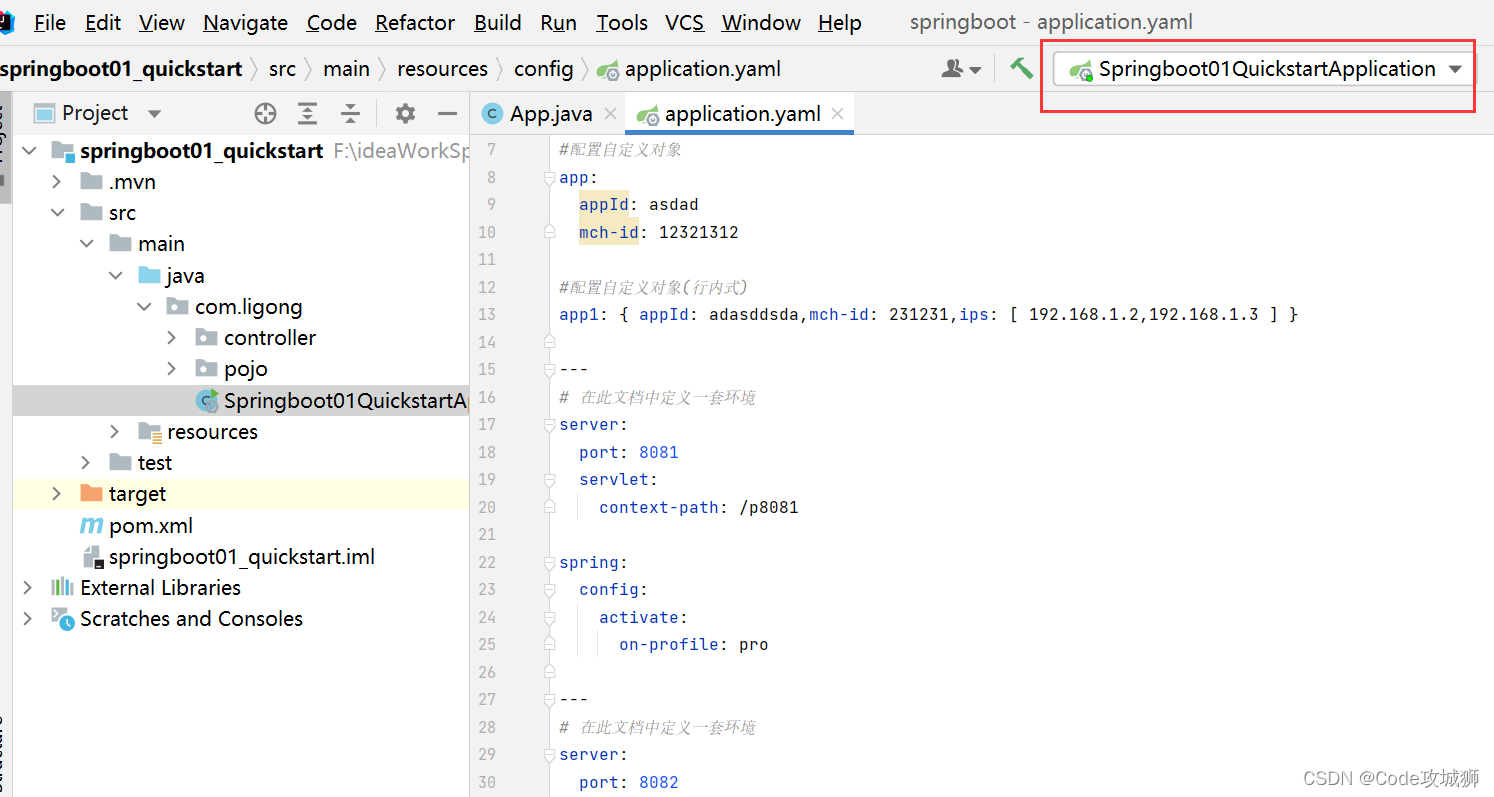Collapse the main folder
The width and height of the screenshot is (1494, 797).
(86, 244)
